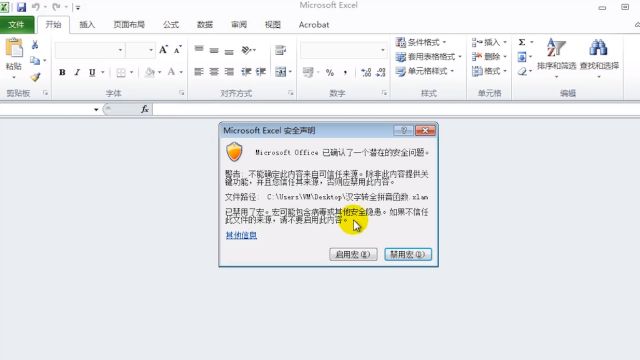The width and height of the screenshot is (640, 360).
Task: Open the More Information link in dialog
Action: click(x=241, y=235)
